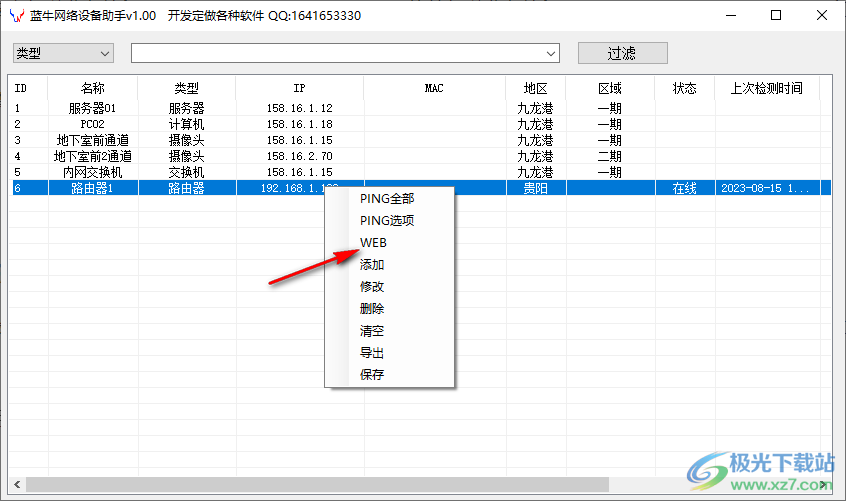
Task: Select the PC02 row
Action: tap(421, 124)
